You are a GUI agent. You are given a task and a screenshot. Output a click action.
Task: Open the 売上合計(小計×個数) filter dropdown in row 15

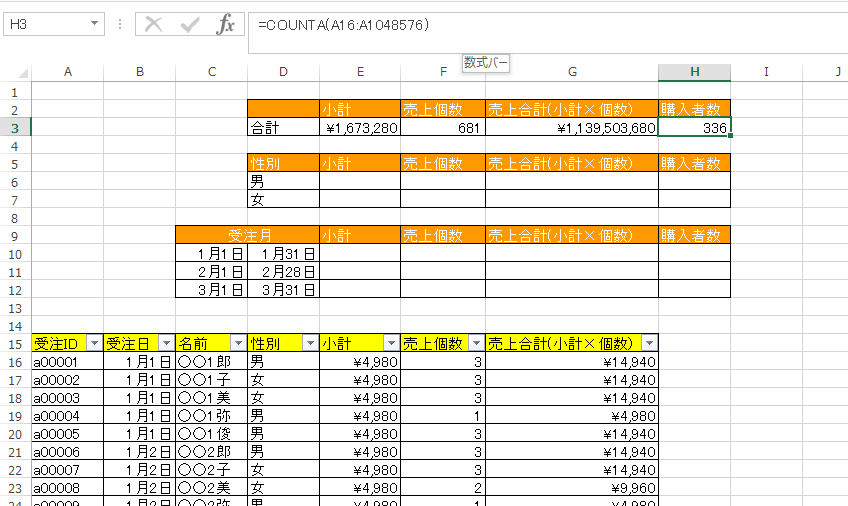[649, 343]
